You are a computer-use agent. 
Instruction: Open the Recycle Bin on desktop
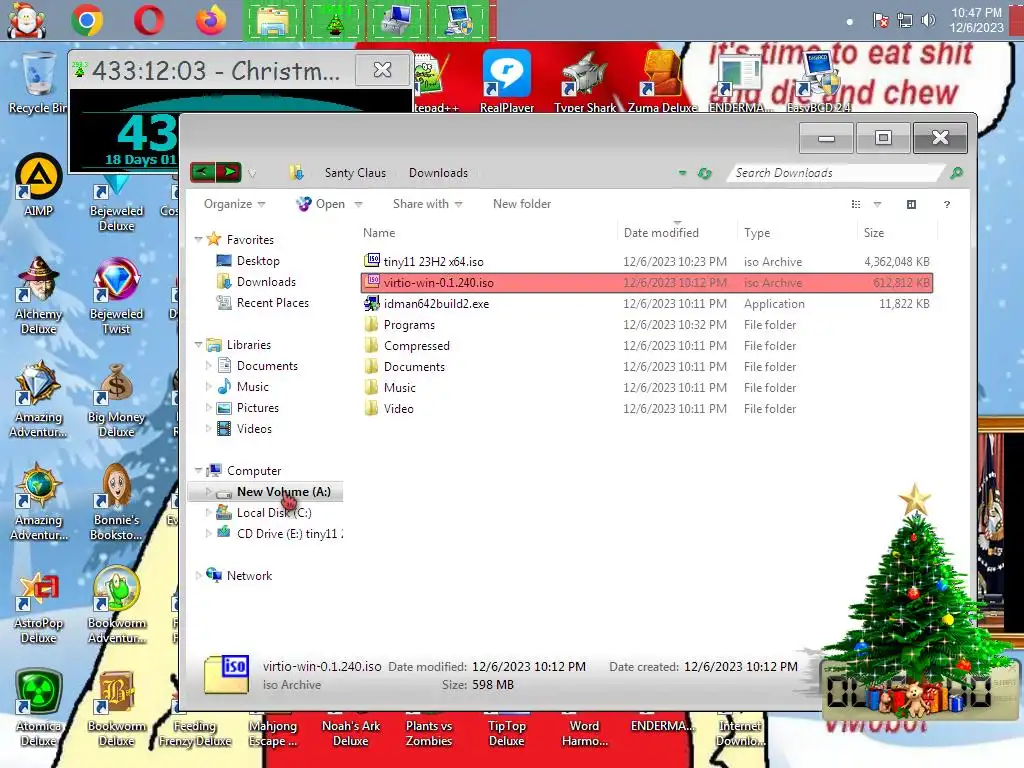click(37, 84)
